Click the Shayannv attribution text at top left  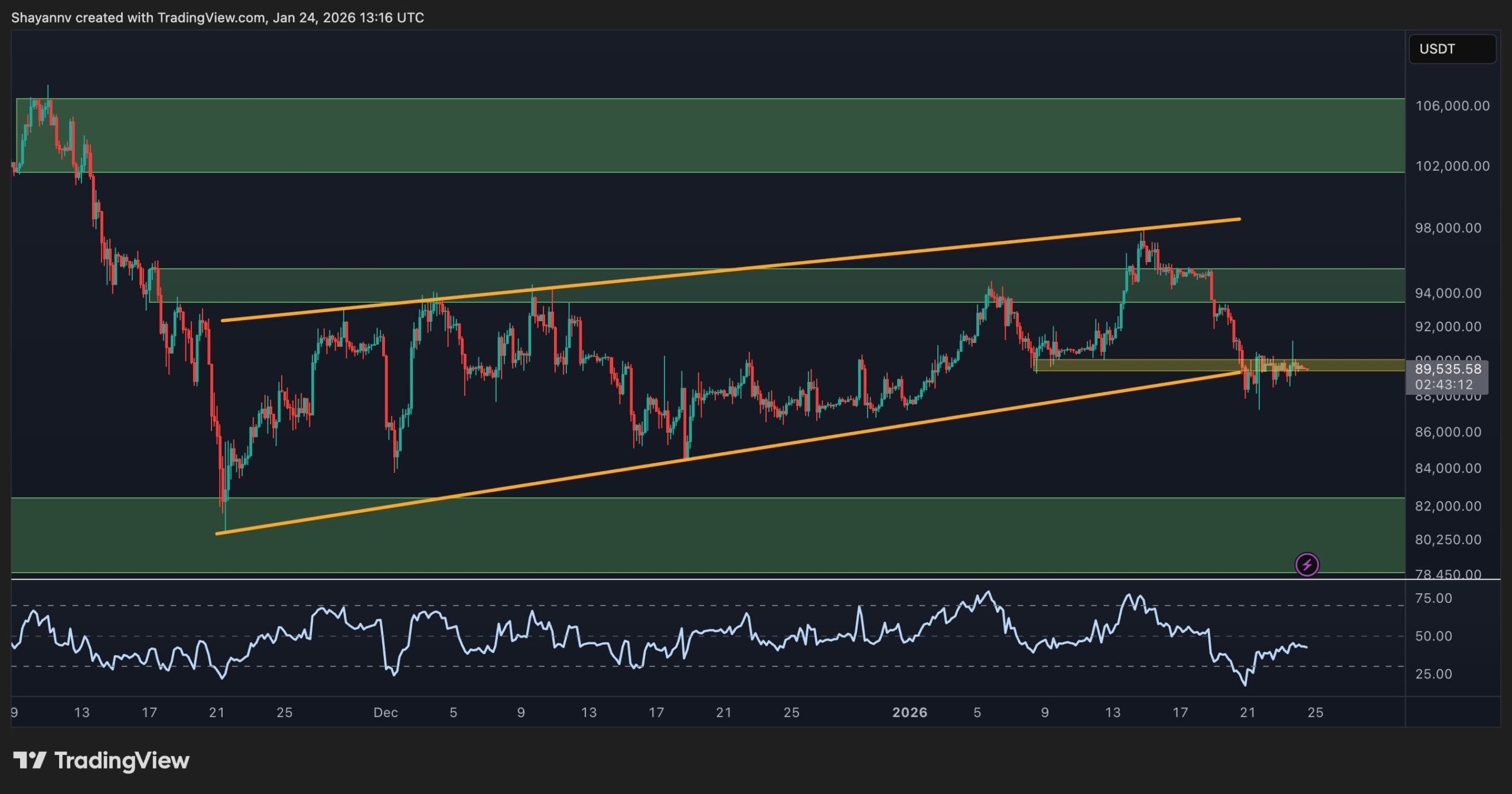219,17
